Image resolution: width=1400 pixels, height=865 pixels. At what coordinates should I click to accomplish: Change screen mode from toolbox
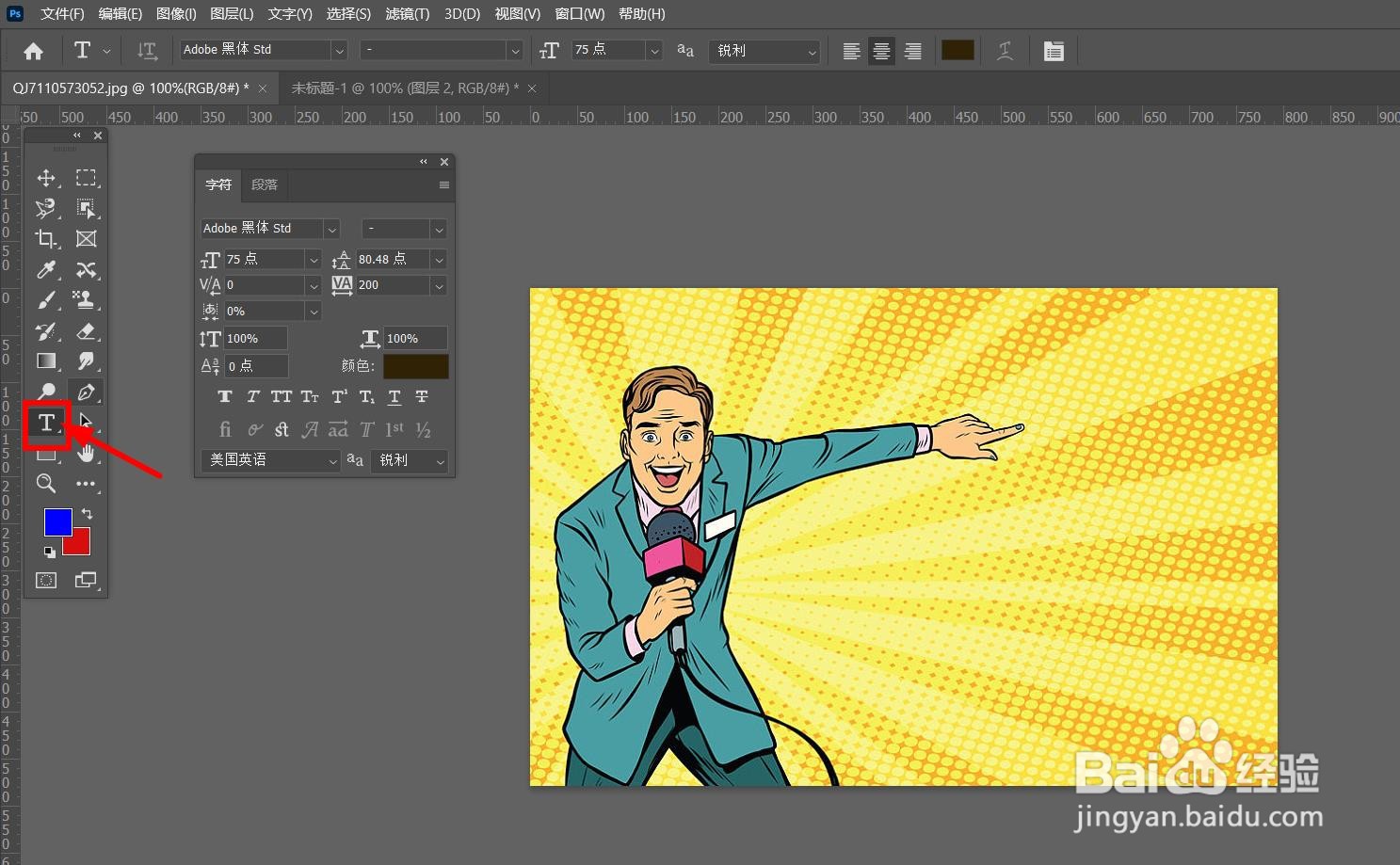(x=86, y=581)
